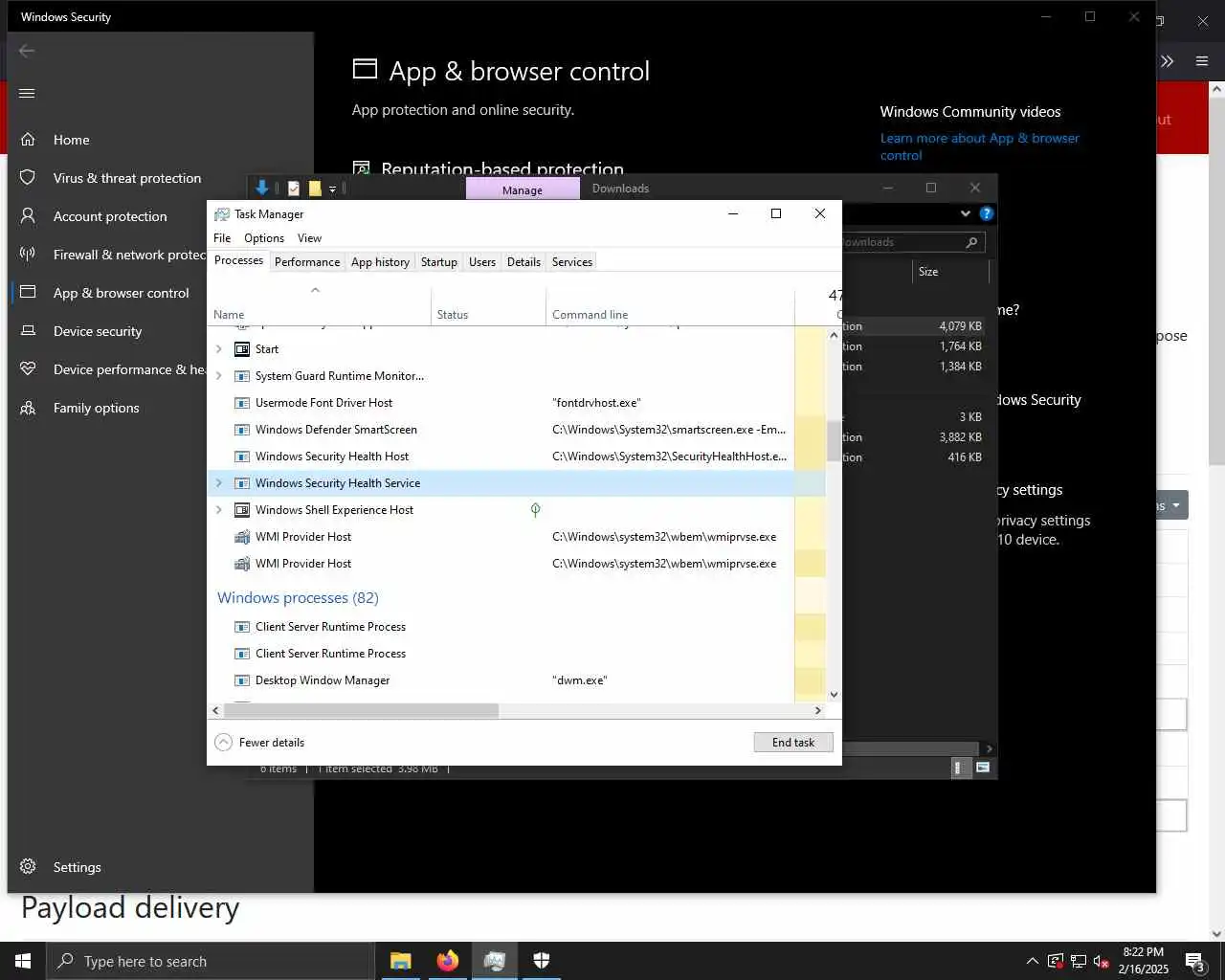Sort processes by Name column header

pyautogui.click(x=320, y=305)
